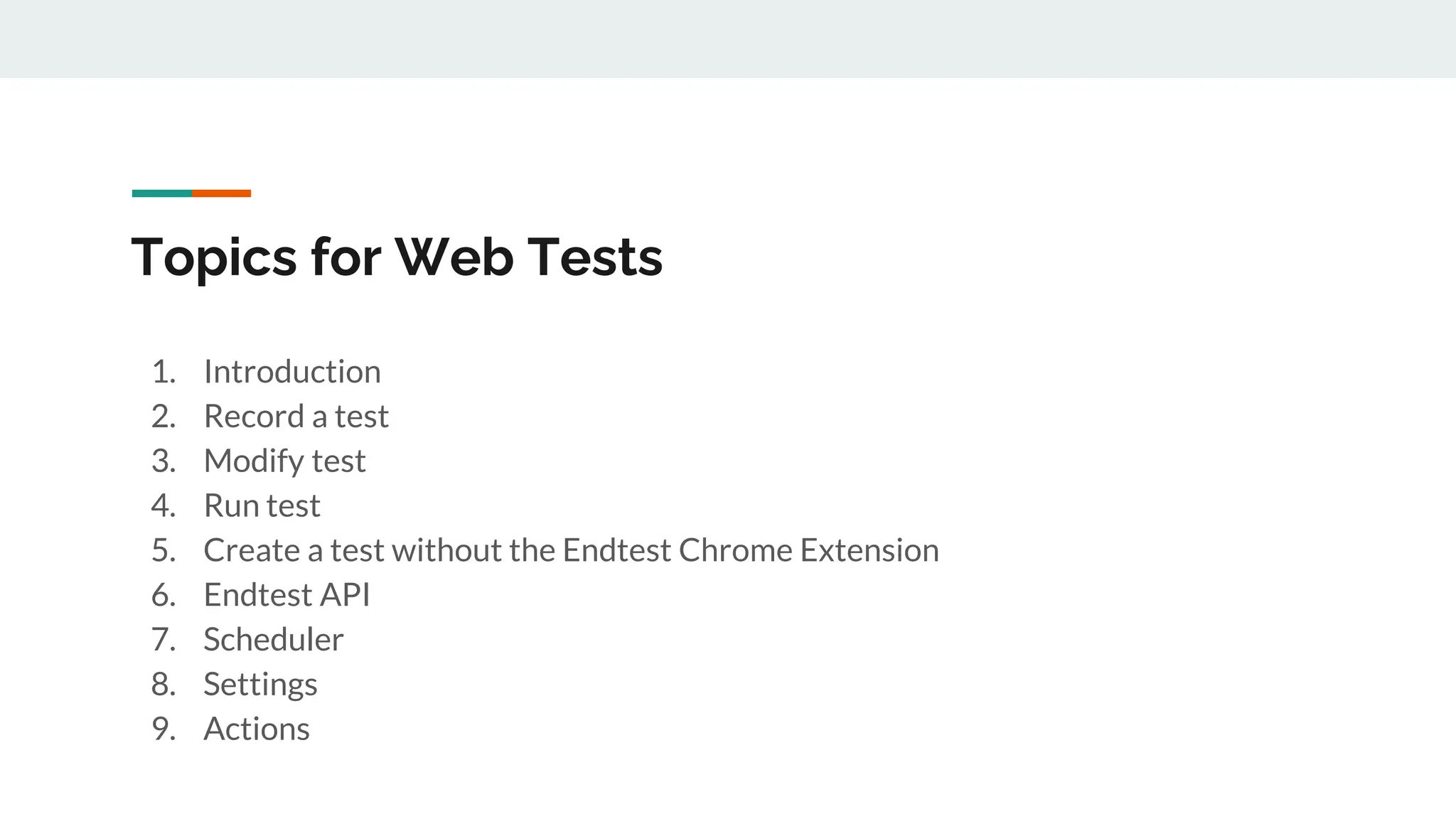Viewport: 1456px width, 819px height.
Task: Click the "Topics for Web Tests" title
Action: click(397, 257)
